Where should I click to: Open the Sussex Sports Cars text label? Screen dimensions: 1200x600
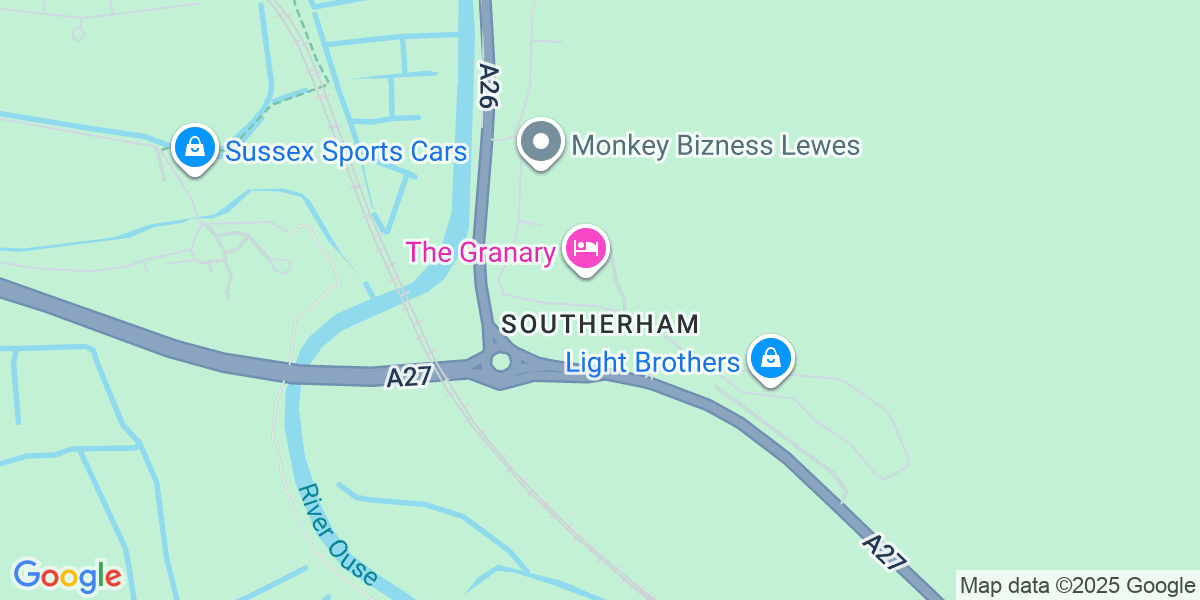click(347, 152)
